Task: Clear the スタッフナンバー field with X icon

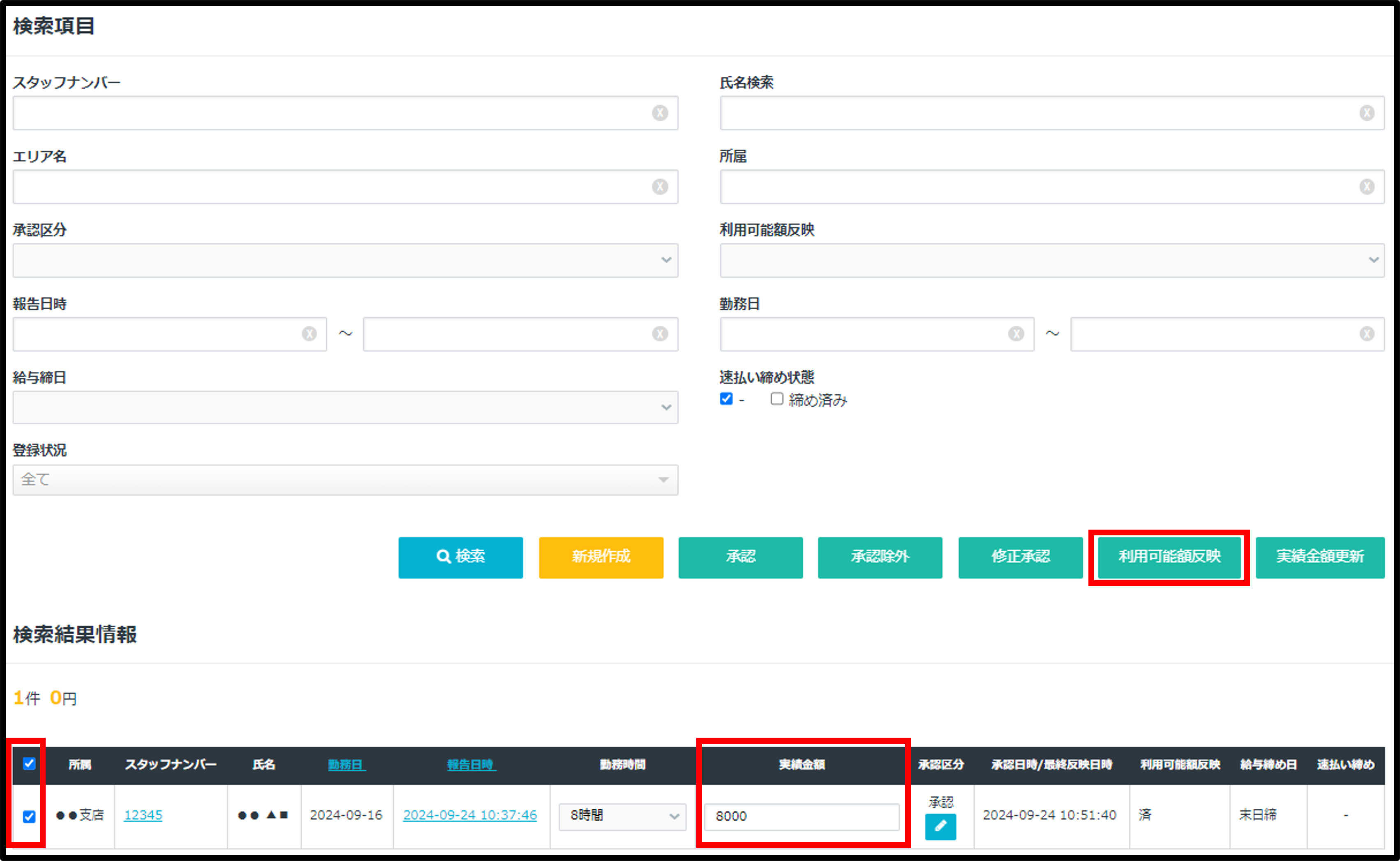Action: [x=660, y=113]
